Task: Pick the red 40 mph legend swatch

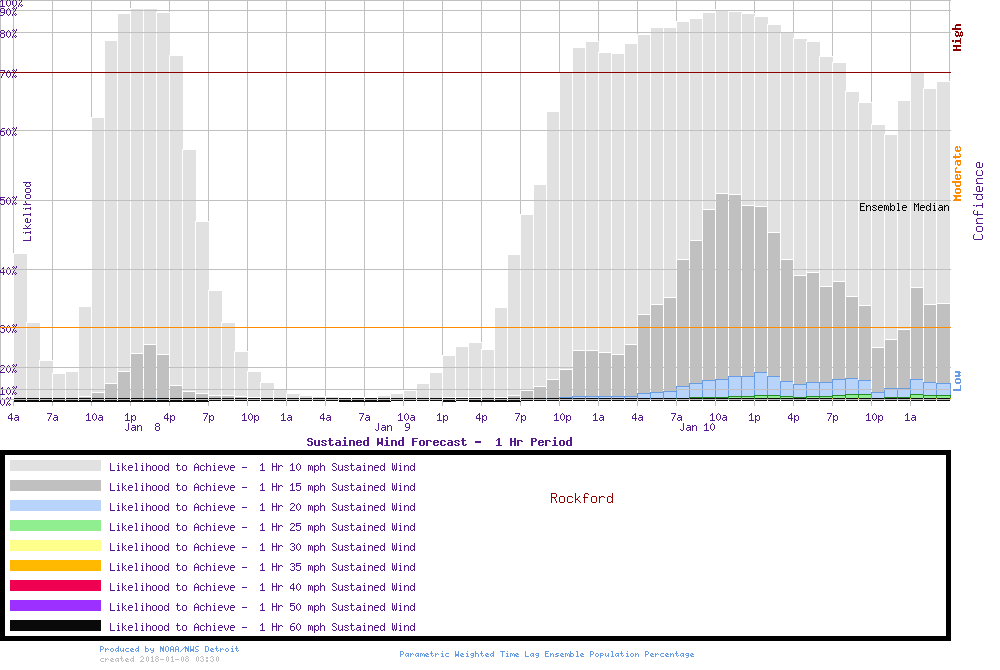Action: (x=55, y=586)
